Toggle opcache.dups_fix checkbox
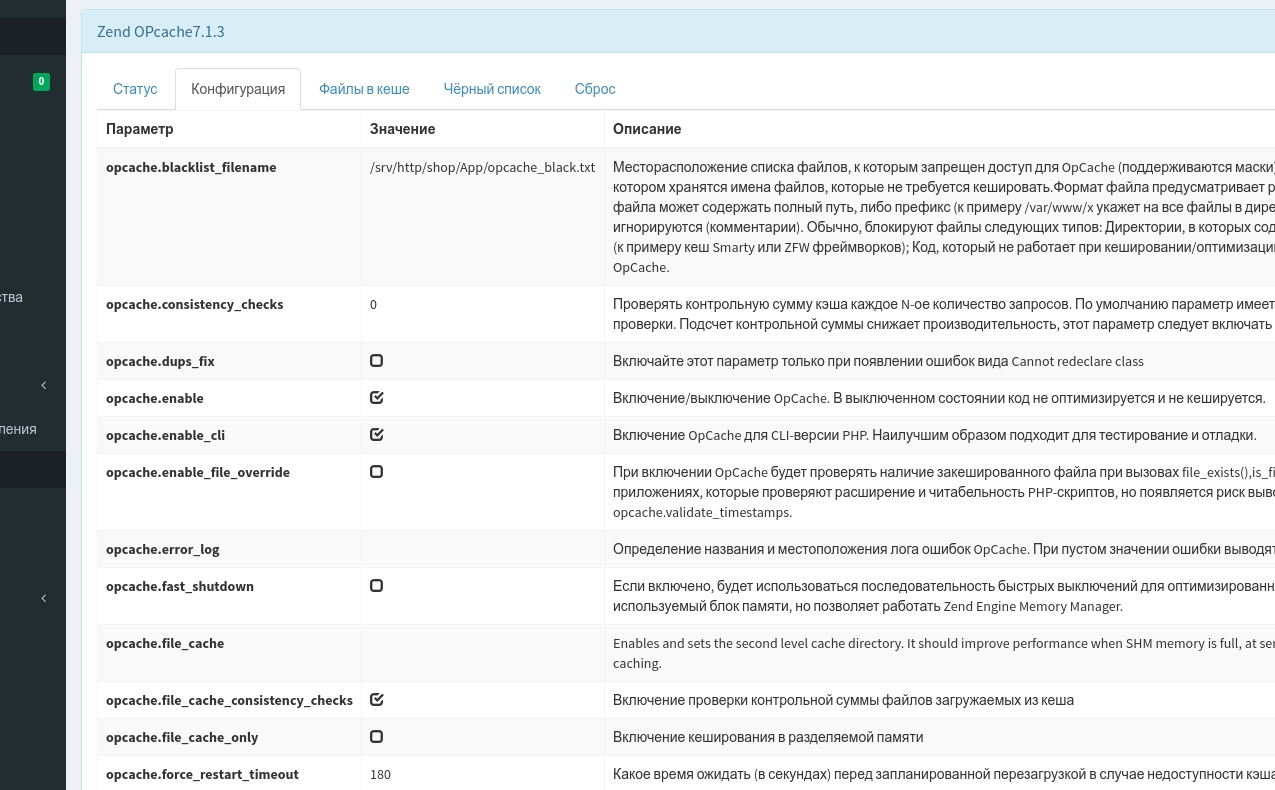 pos(377,360)
